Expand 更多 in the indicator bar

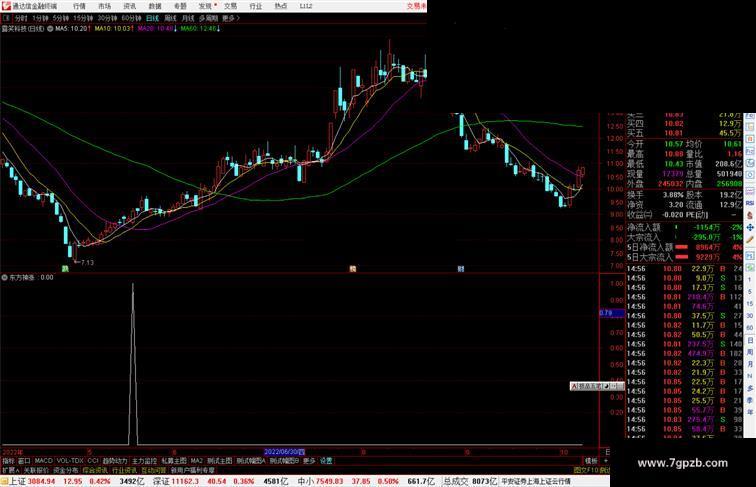tap(309, 461)
